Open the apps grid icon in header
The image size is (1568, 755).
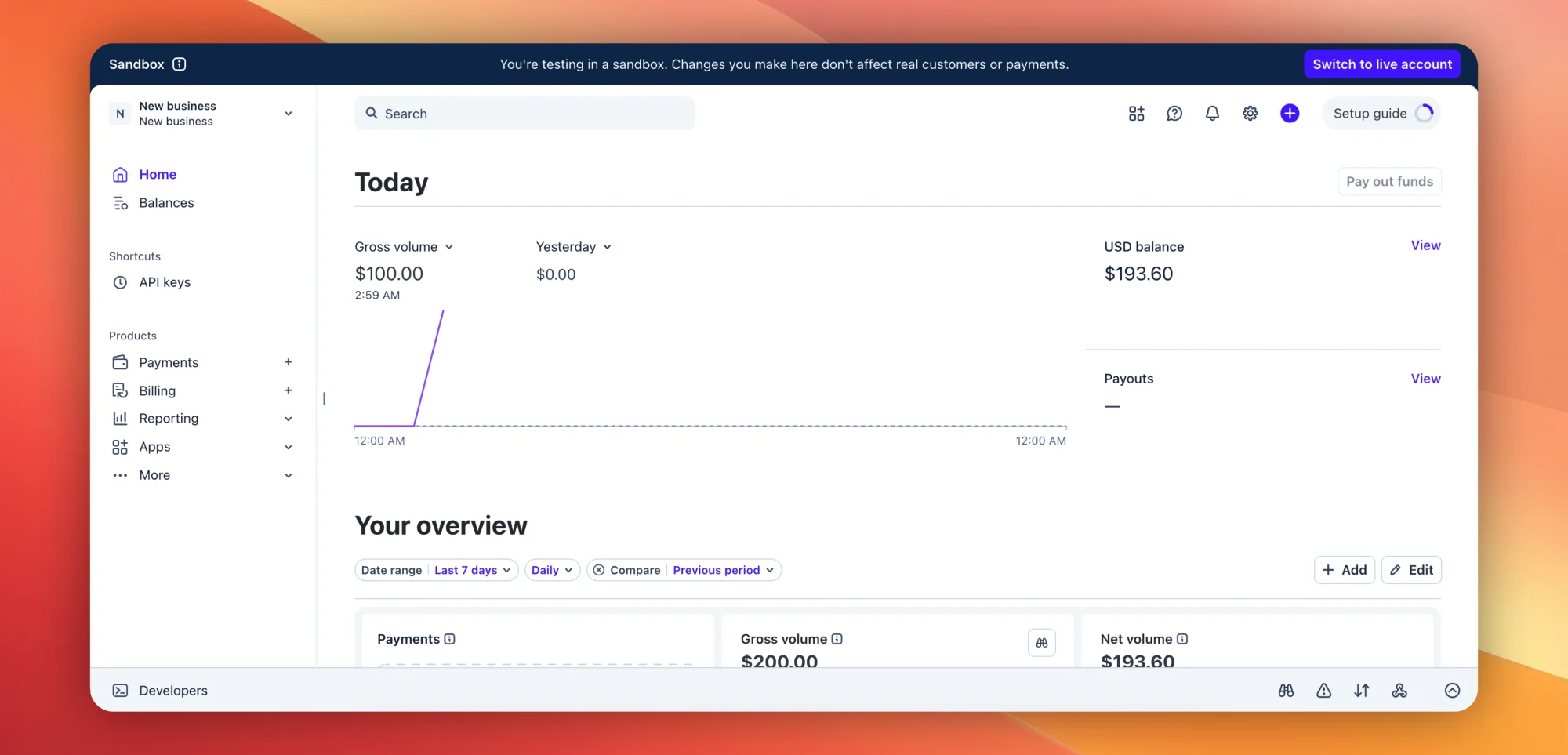(1136, 114)
